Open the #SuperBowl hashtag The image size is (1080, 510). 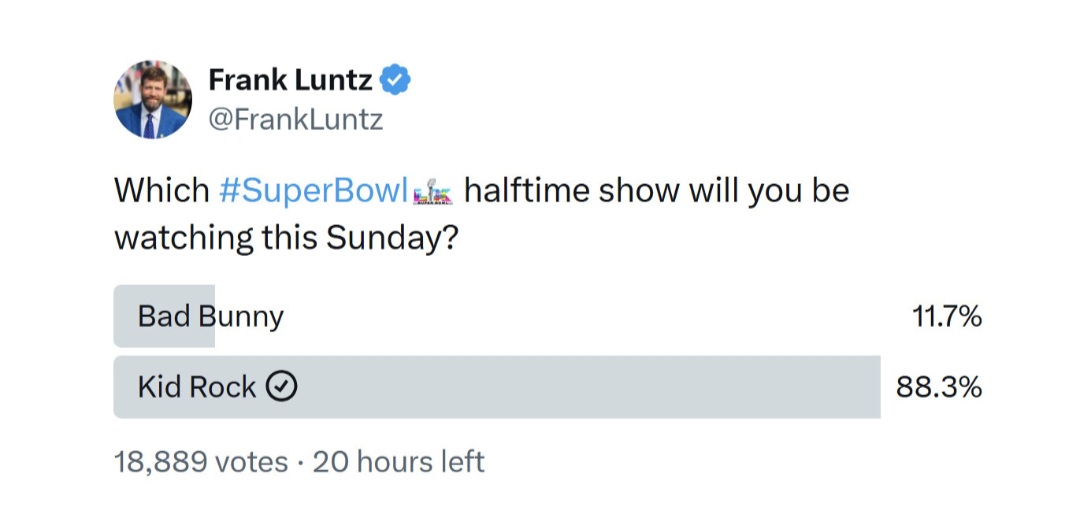pyautogui.click(x=312, y=190)
